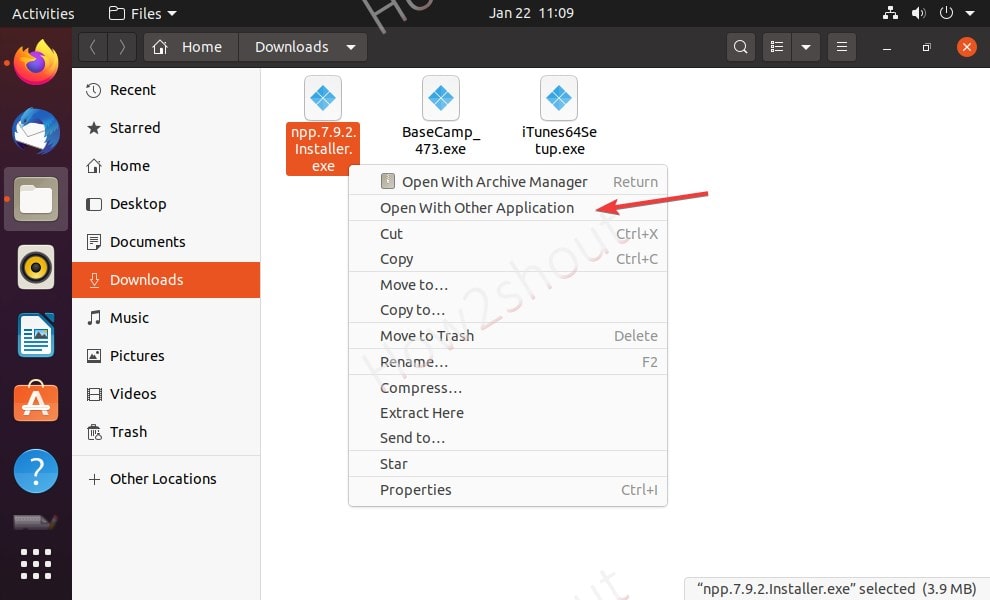This screenshot has height=600, width=990.
Task: Launch Firefox from the dock
Action: coord(35,62)
